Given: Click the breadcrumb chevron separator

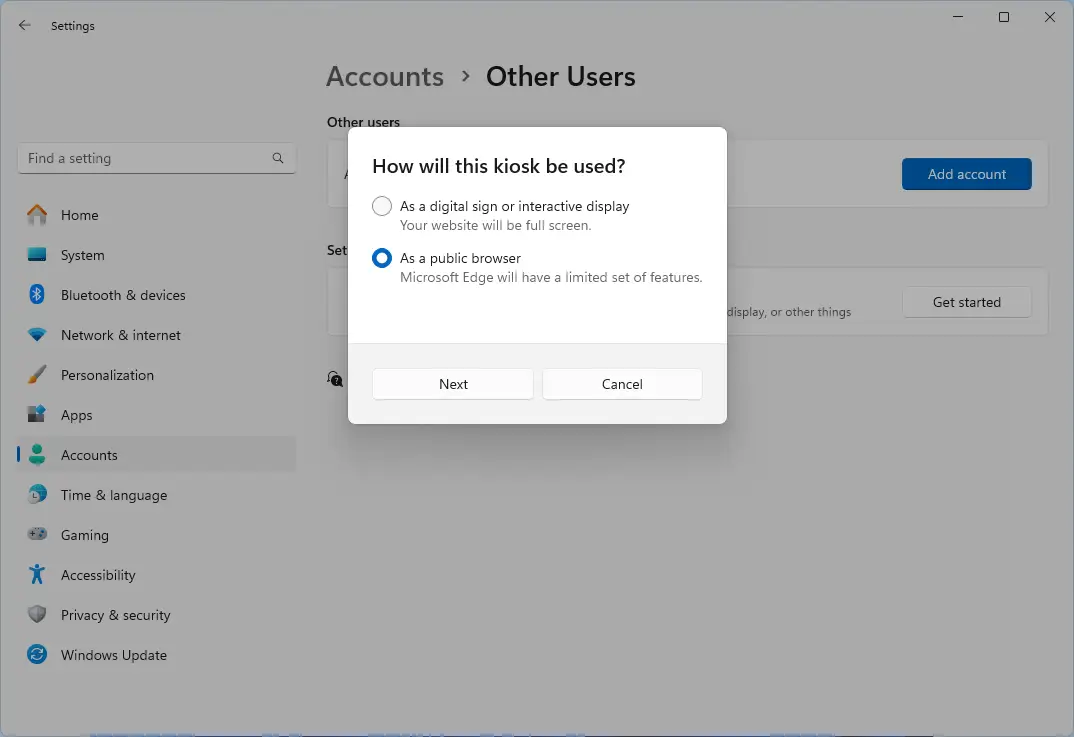Looking at the screenshot, I should pos(466,77).
